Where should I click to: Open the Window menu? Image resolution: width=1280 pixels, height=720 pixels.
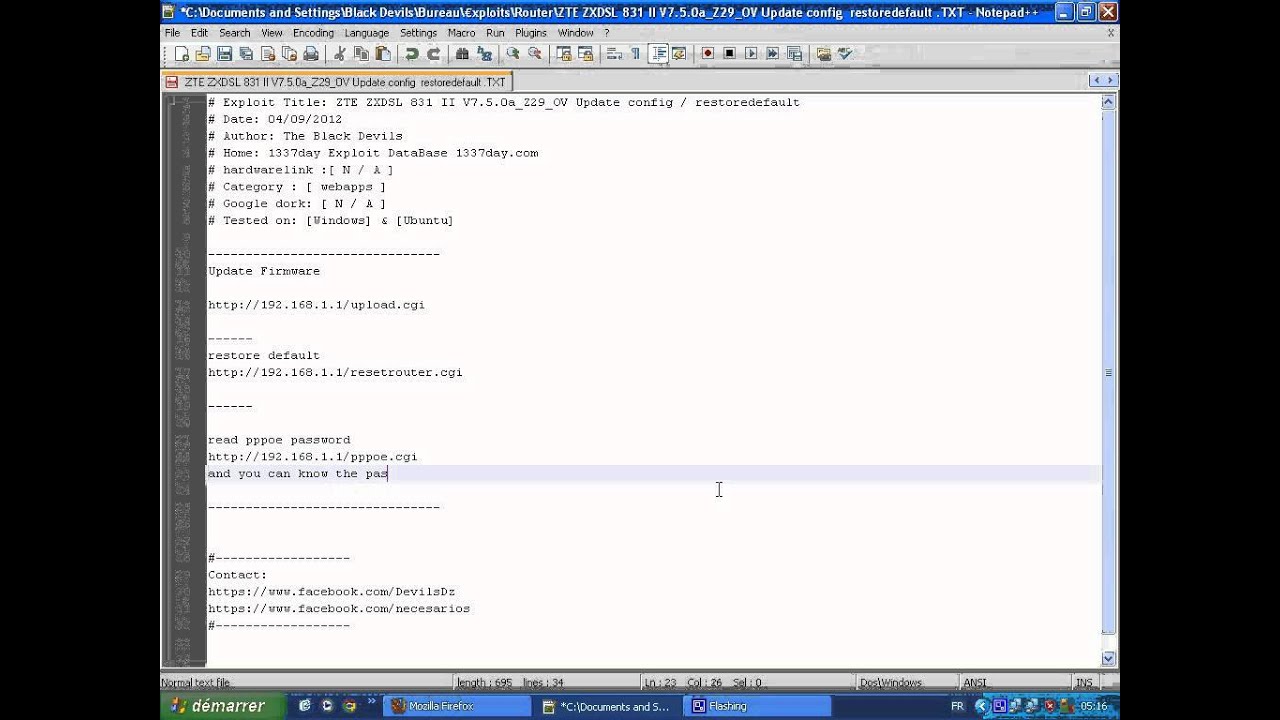576,33
